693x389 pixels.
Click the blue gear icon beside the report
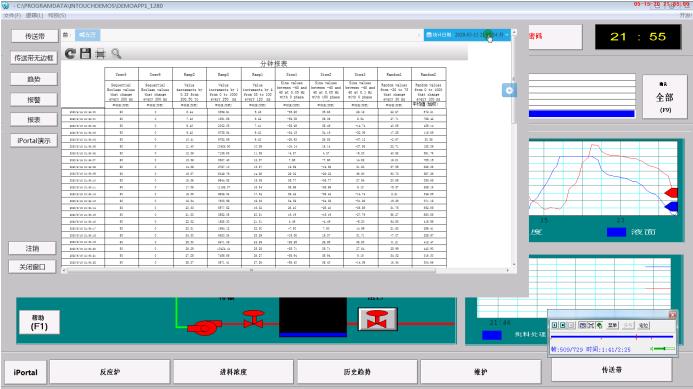[509, 90]
